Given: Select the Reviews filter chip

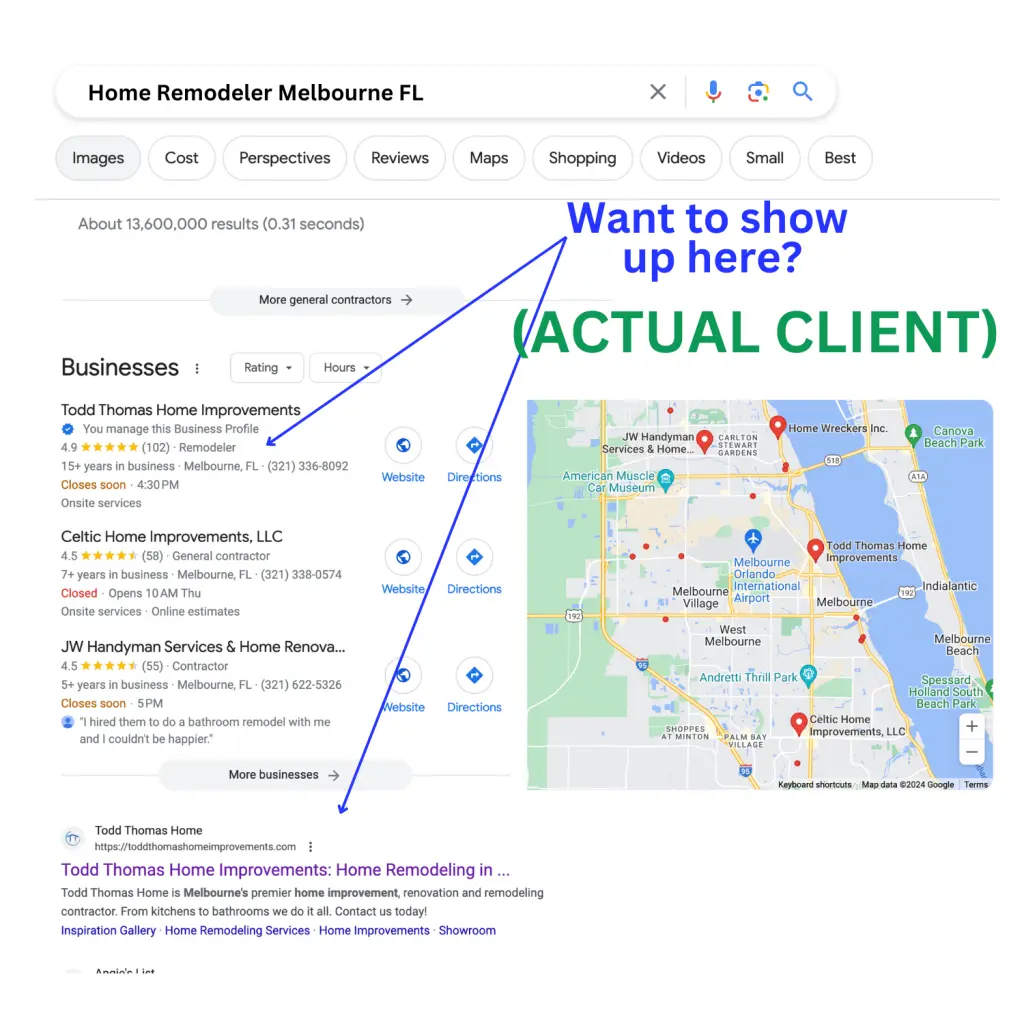Looking at the screenshot, I should point(400,158).
